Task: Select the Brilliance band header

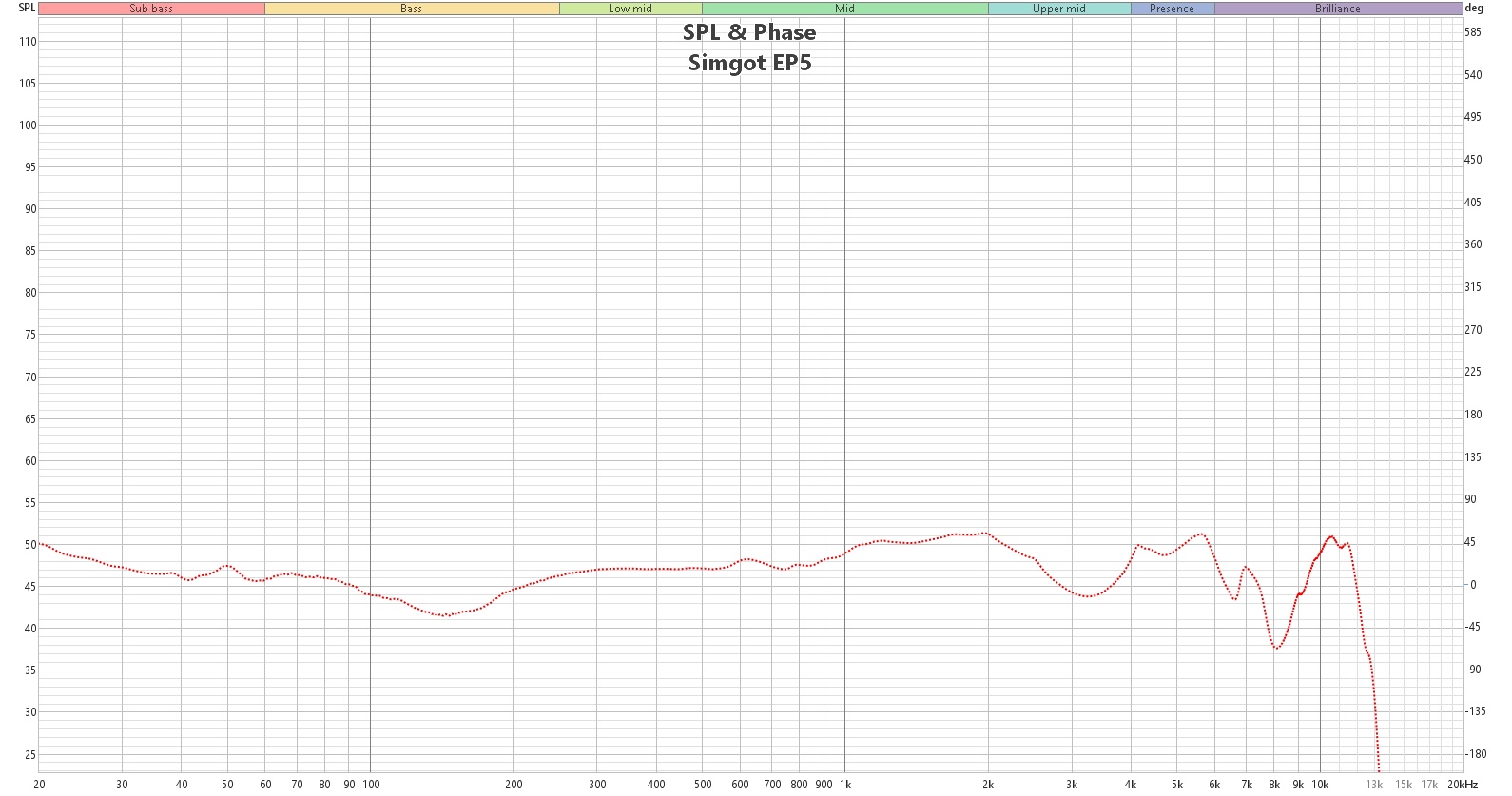Action: (x=1338, y=9)
